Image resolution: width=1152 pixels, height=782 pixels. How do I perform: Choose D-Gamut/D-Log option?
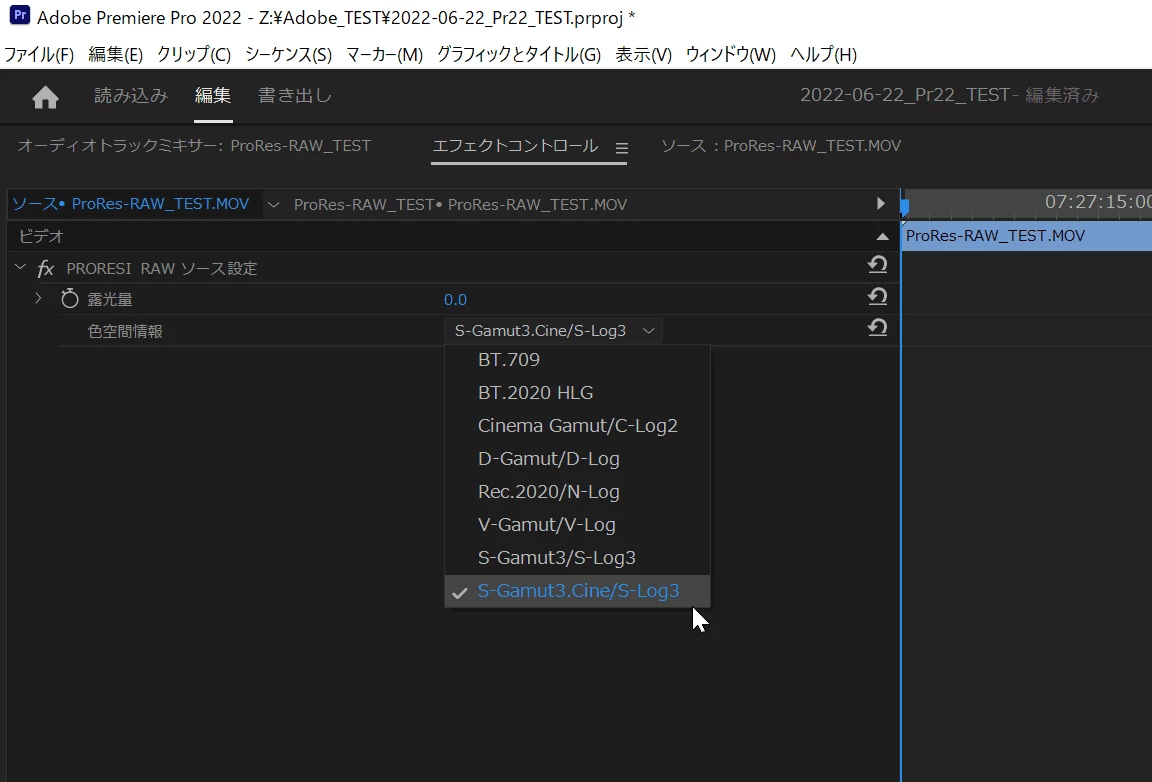[x=577, y=459]
